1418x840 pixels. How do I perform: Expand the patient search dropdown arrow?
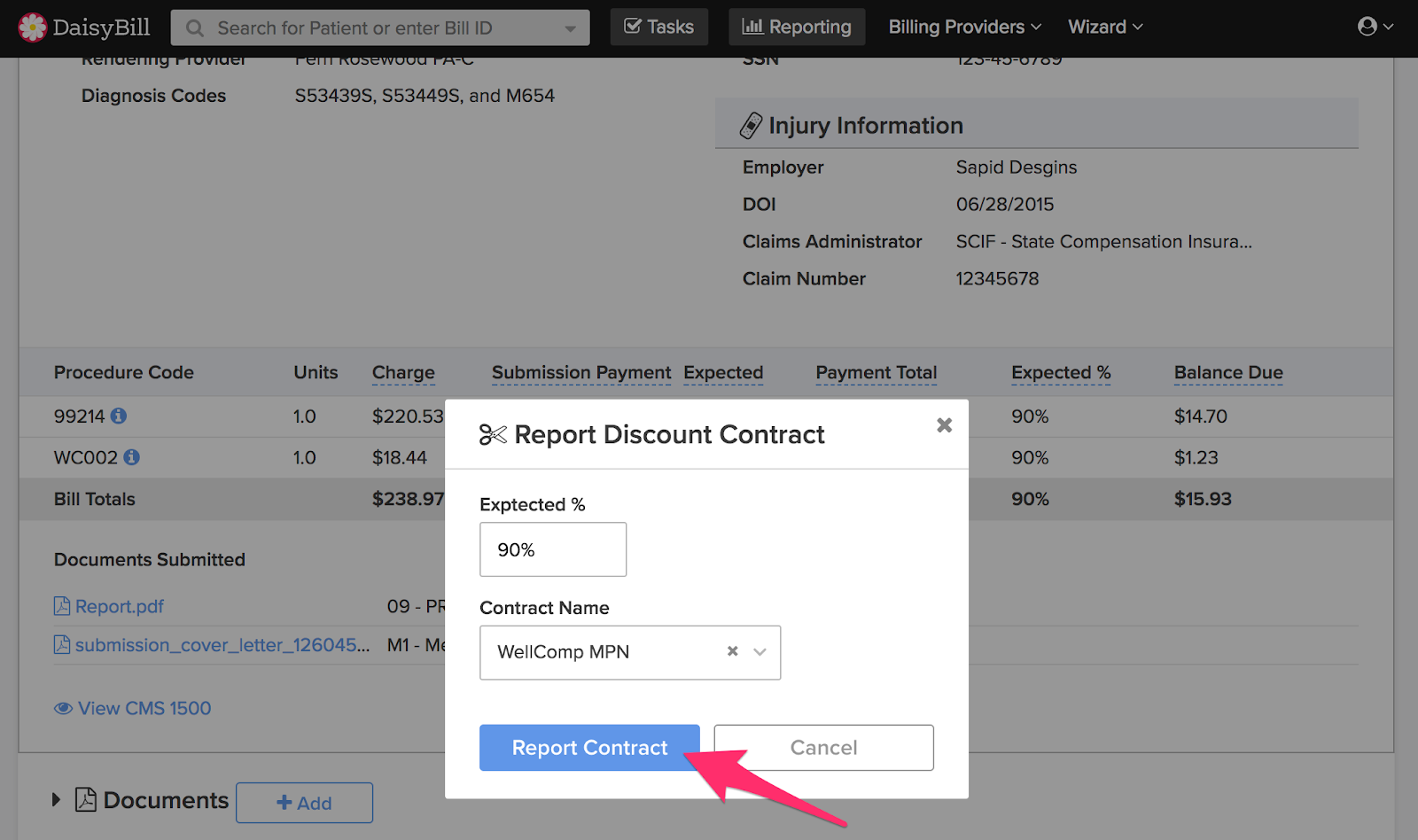click(571, 28)
